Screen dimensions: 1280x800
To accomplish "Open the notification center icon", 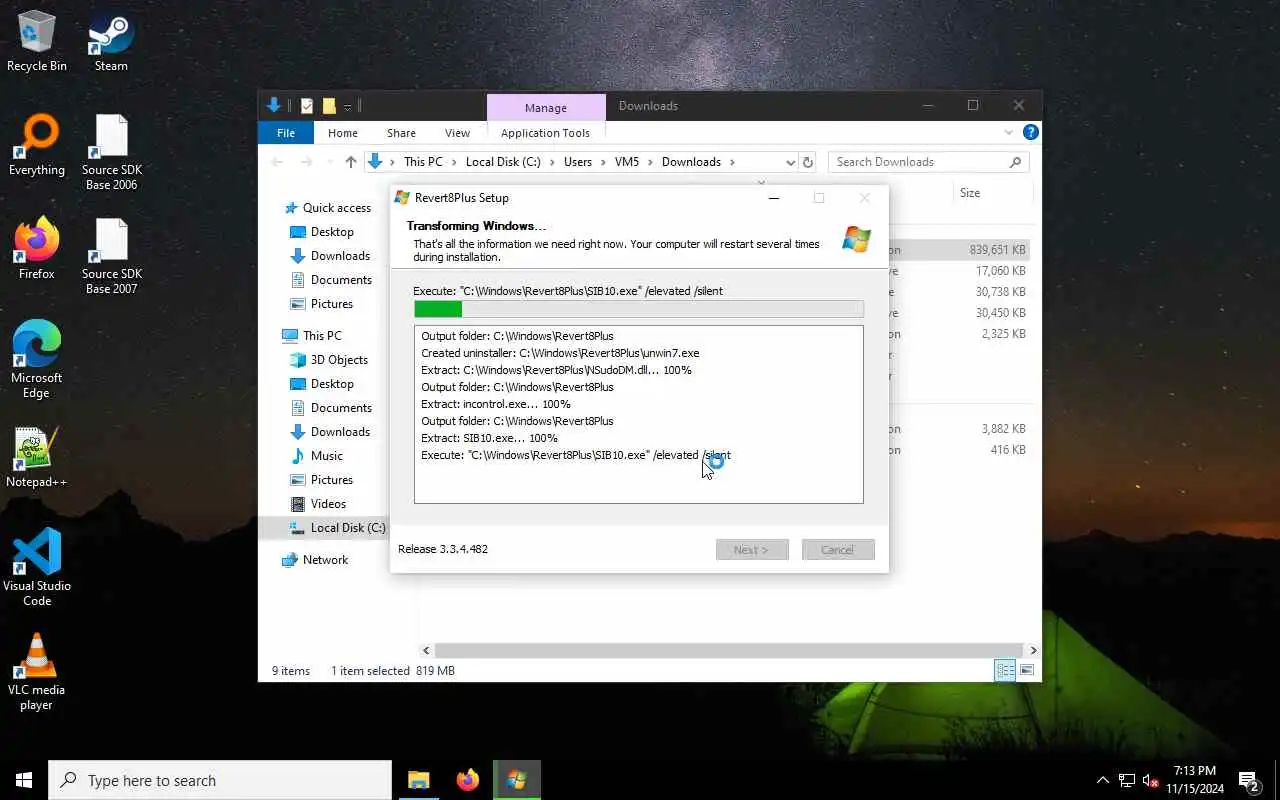I will [1249, 780].
